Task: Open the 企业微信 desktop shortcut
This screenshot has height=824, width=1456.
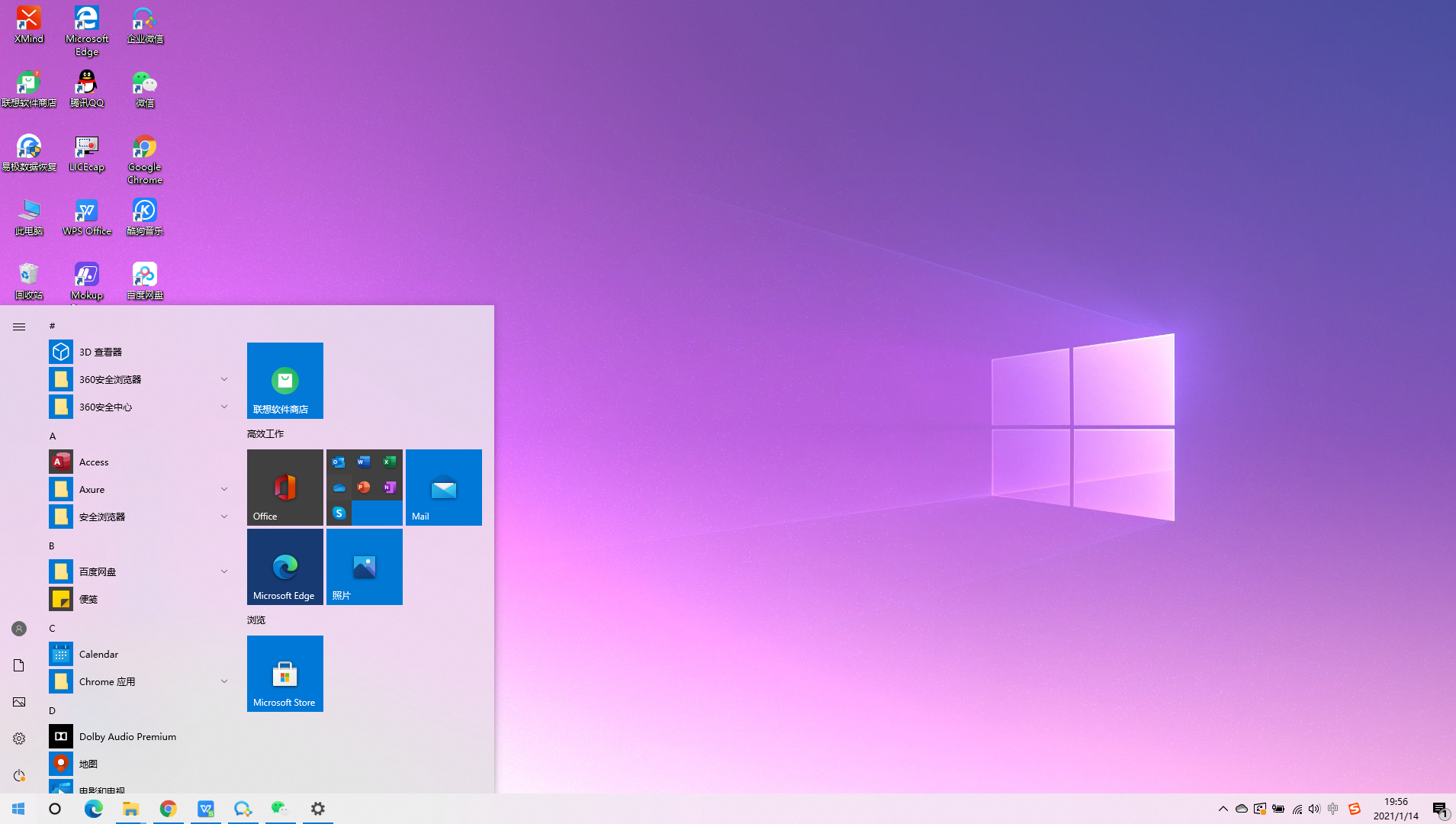Action: [145, 24]
